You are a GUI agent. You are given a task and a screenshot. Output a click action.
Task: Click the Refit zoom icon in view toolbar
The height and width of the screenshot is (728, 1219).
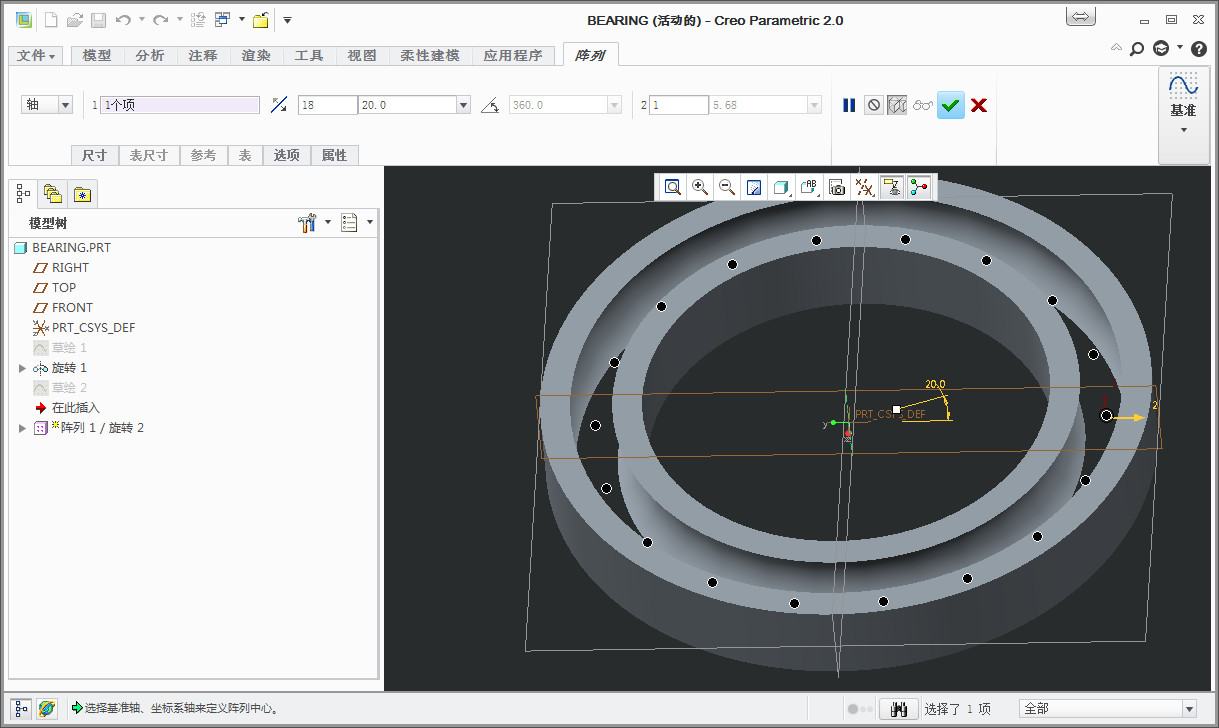tap(673, 187)
